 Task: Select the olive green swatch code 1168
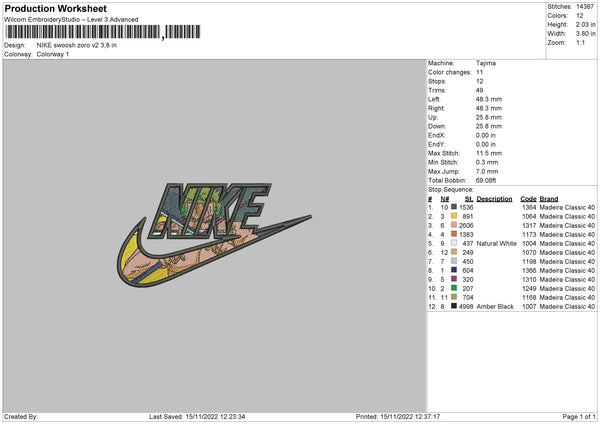[454, 297]
